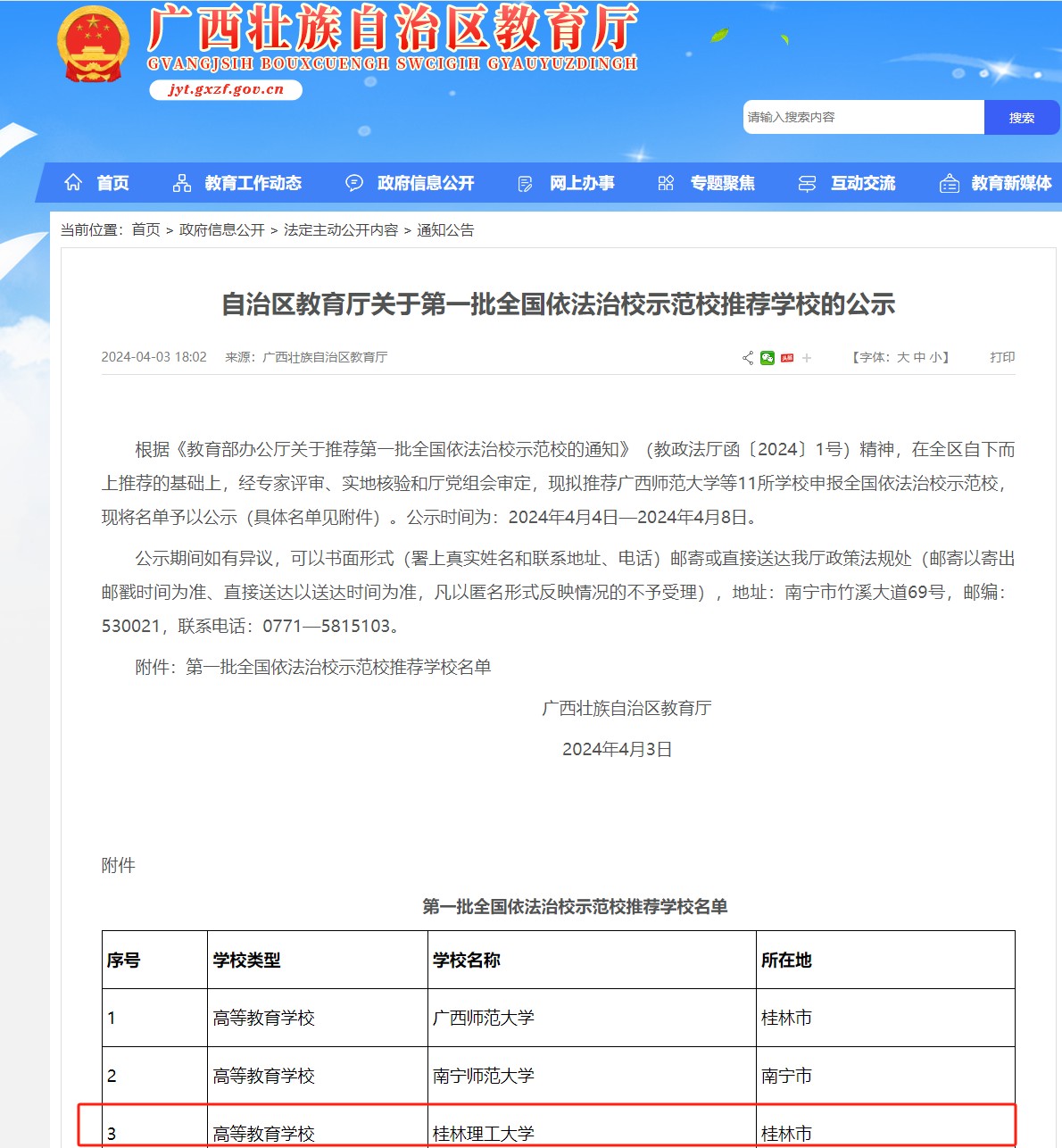Open 教育工作动态 navigation menu
Image resolution: width=1062 pixels, height=1148 pixels.
[x=253, y=183]
